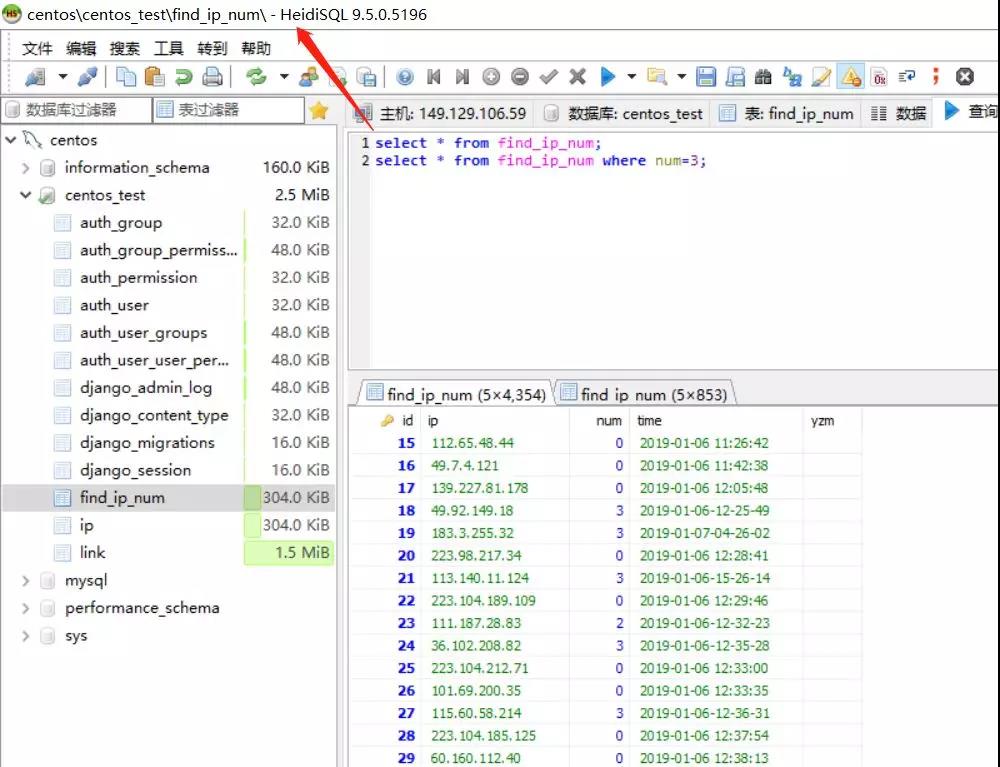This screenshot has width=1000, height=767.
Task: Go to first row icon
Action: coord(434,77)
